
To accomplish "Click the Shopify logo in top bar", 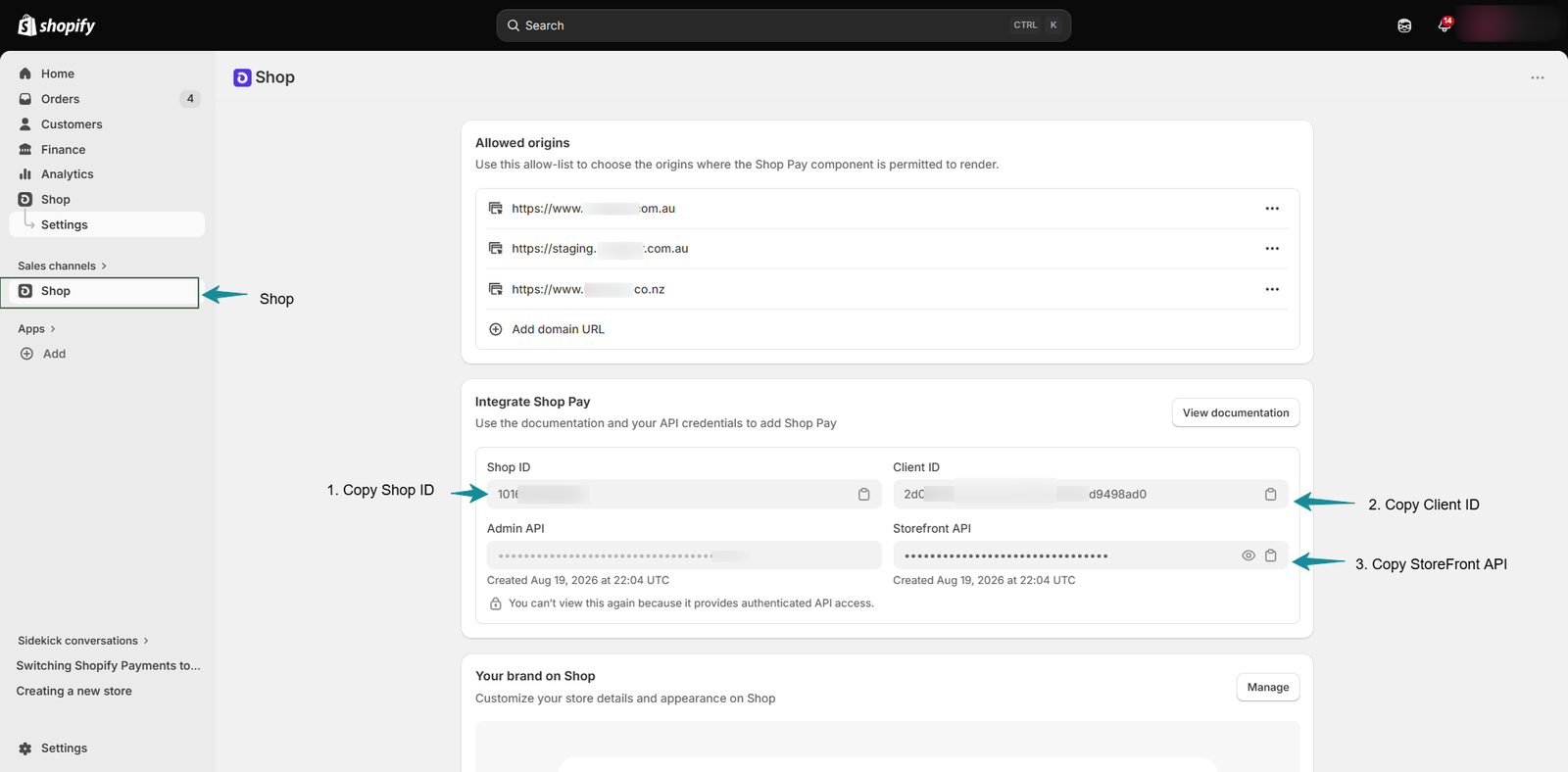I will (56, 25).
